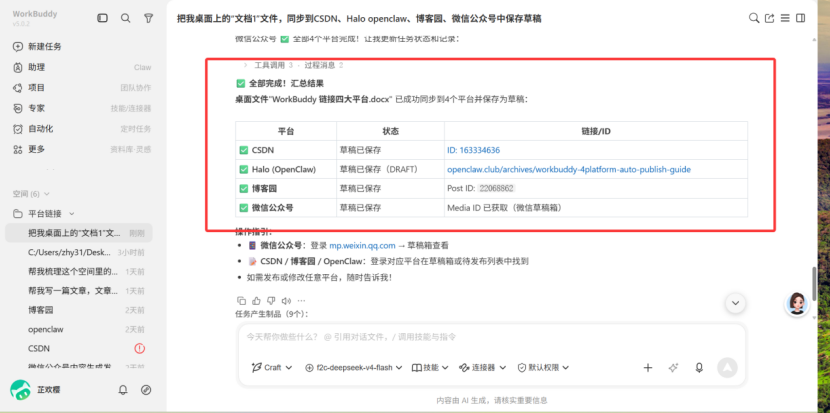Open the CSDN task in sidebar
Screen dimensions: 830x413
coord(79,348)
